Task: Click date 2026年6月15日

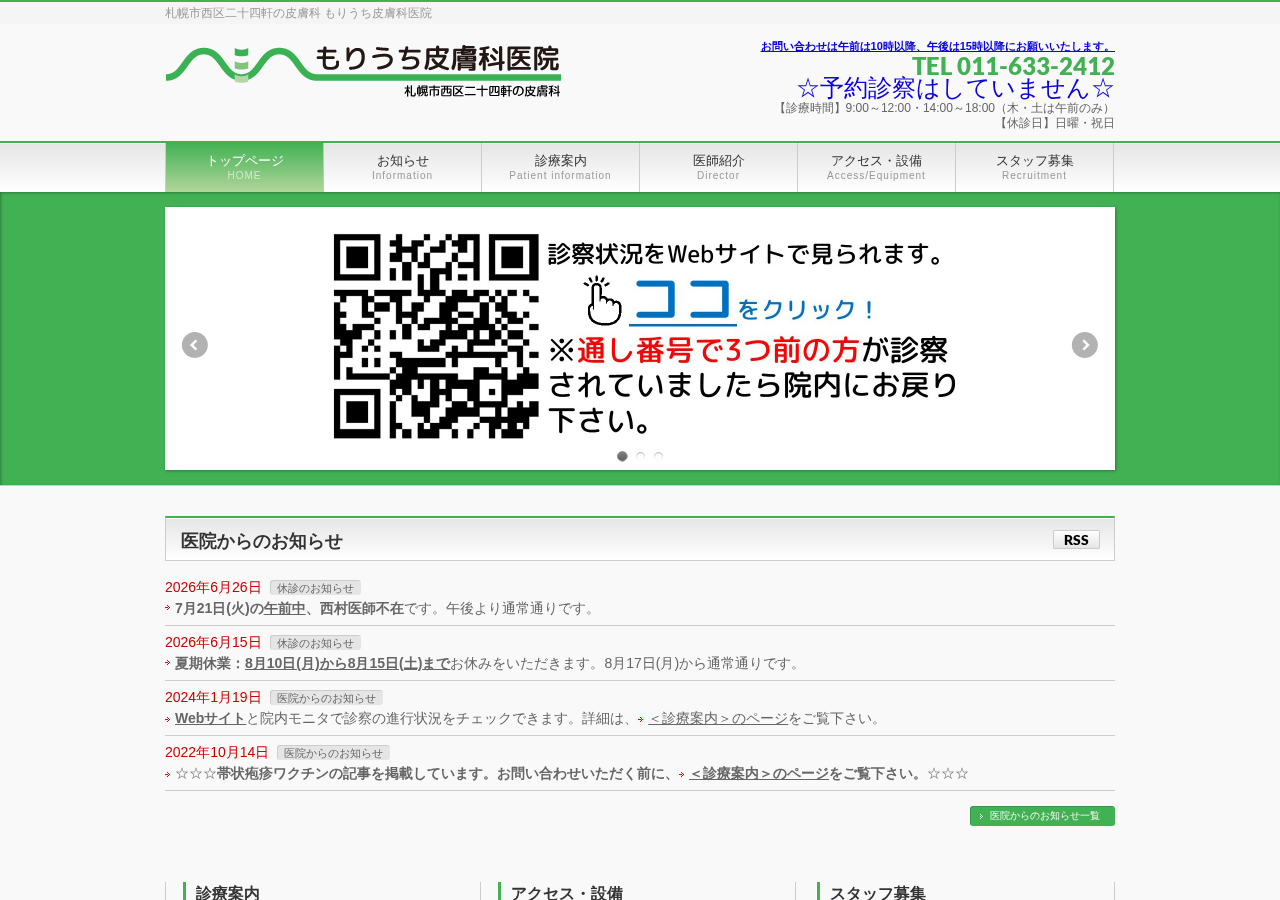Action: click(213, 643)
